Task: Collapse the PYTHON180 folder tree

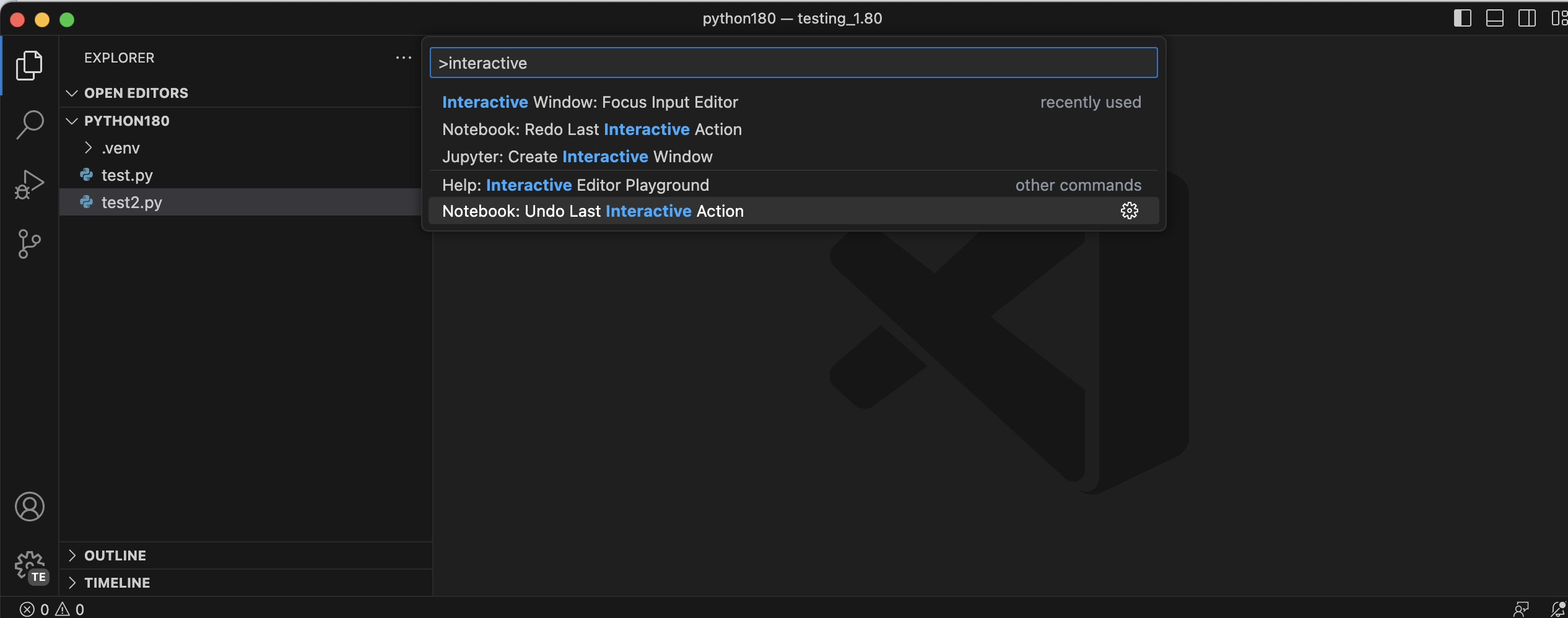Action: coord(71,121)
